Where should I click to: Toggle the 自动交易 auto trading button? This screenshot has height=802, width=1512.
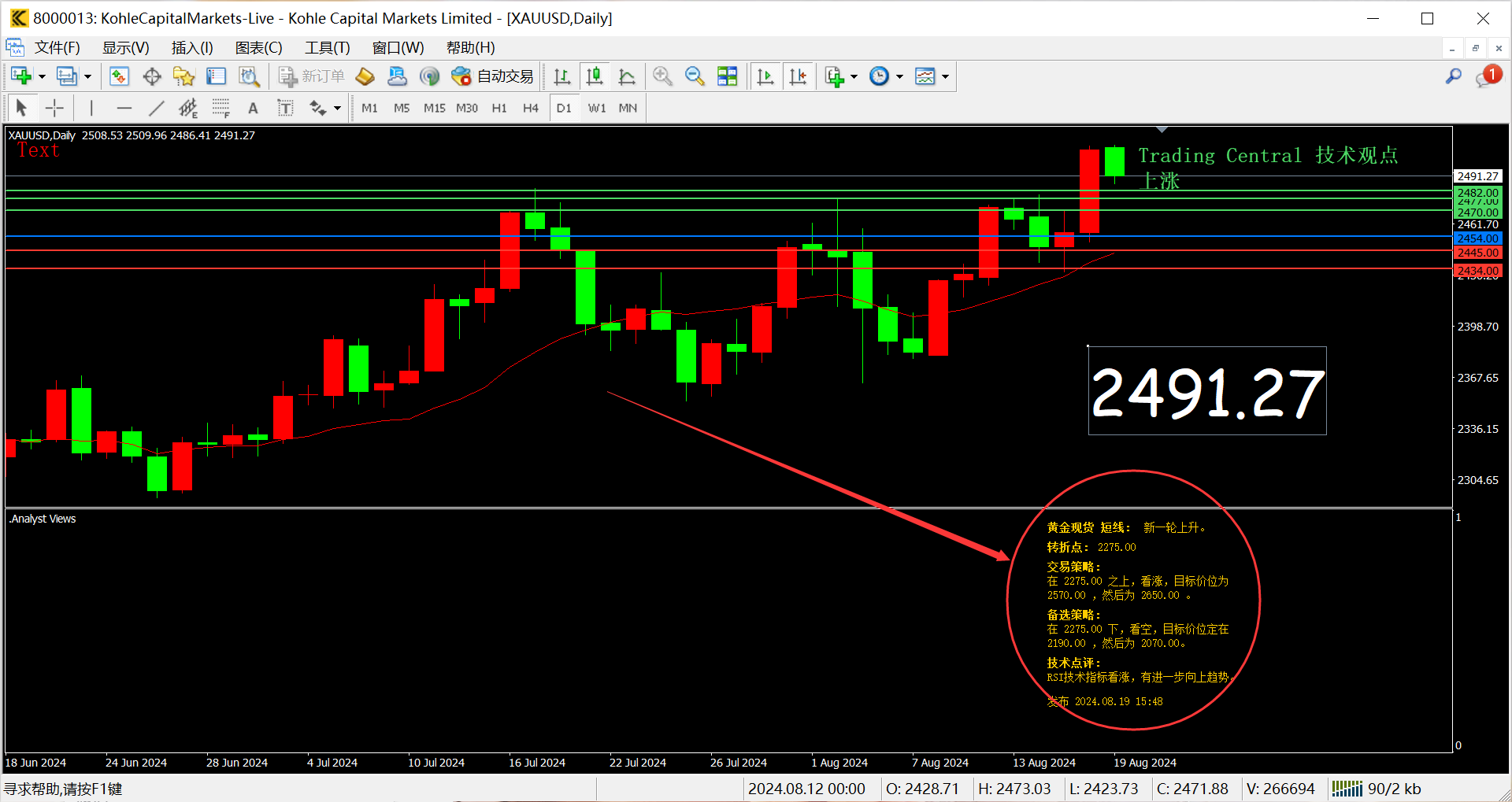coord(492,76)
